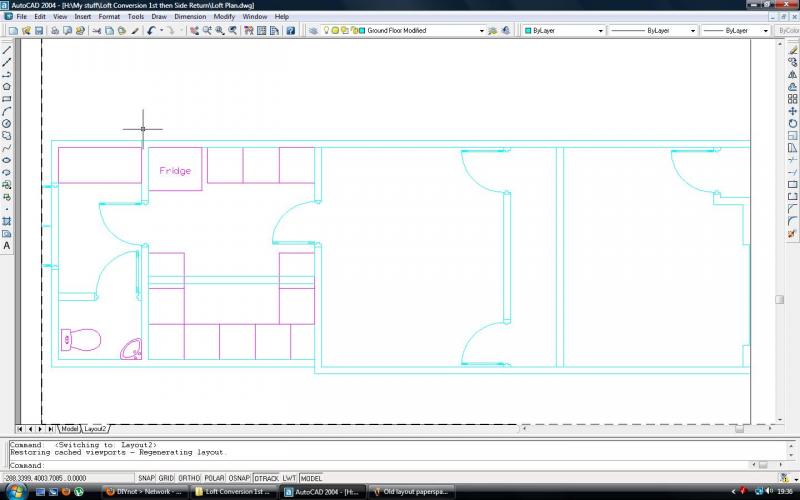The image size is (800, 500).
Task: Click the Command input line
Action: [x=400, y=465]
